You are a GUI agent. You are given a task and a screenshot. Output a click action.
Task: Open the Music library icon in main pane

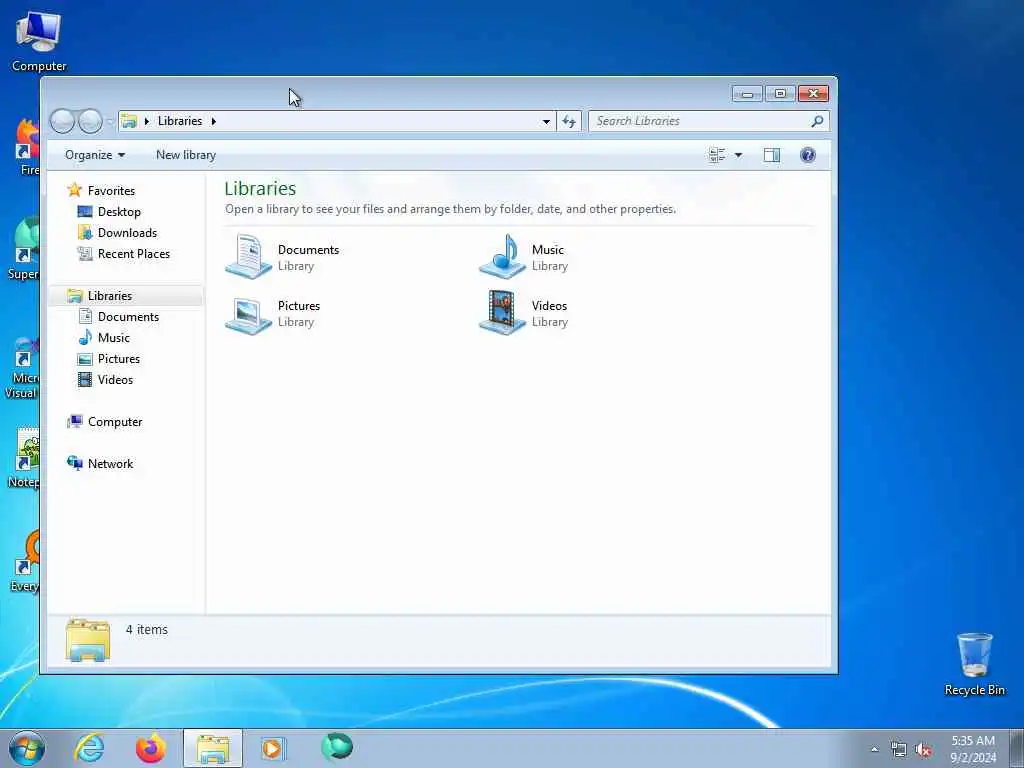502,257
